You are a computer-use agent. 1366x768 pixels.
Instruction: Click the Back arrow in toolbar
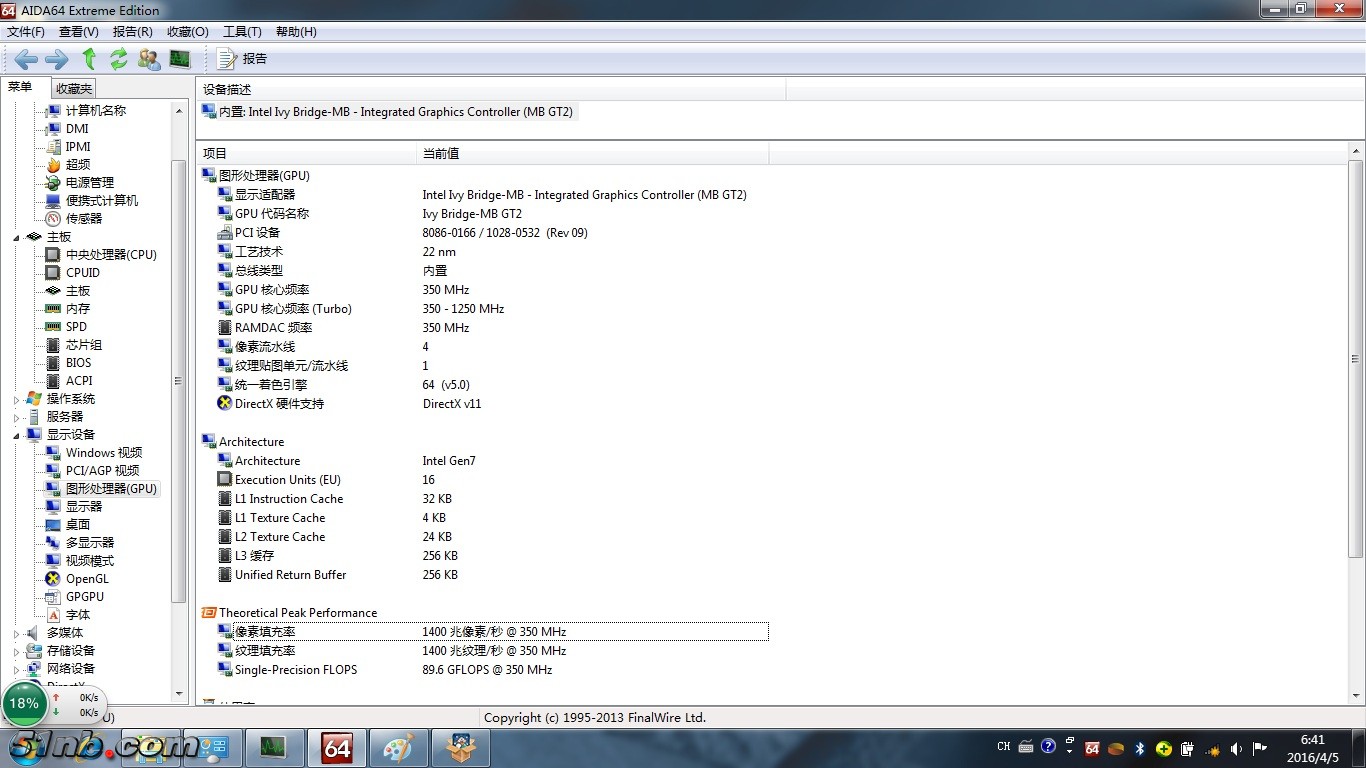(26, 59)
